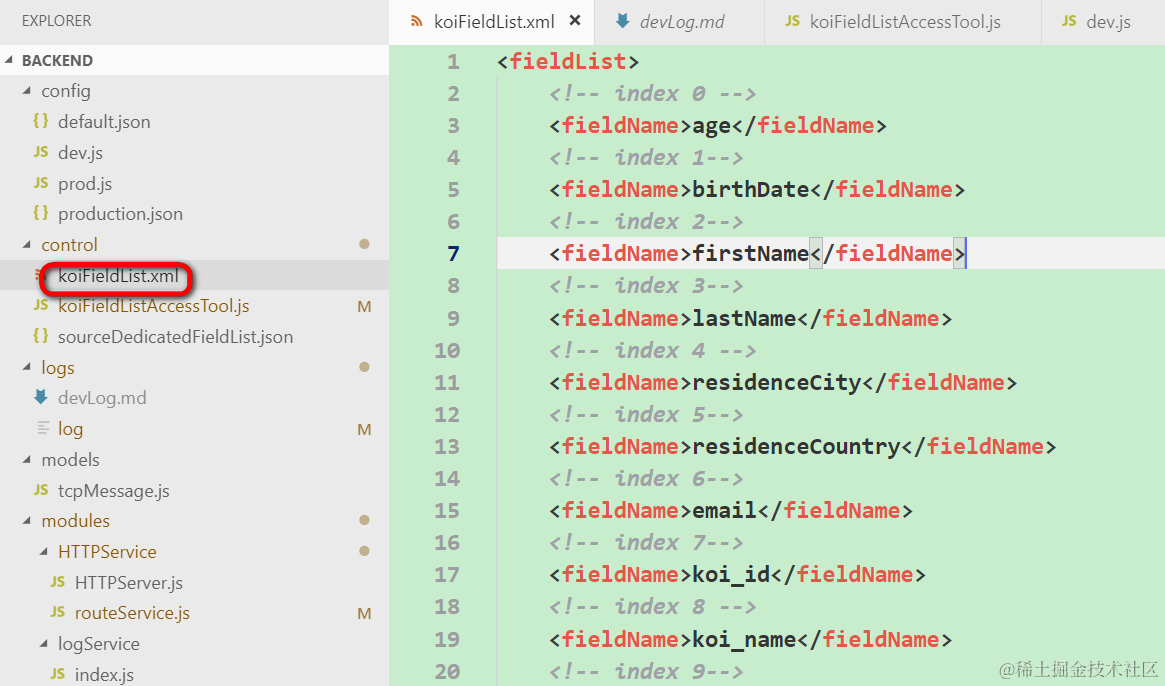Click the 'residenceCountry' field value
The width and height of the screenshot is (1165, 686).
tap(796, 447)
